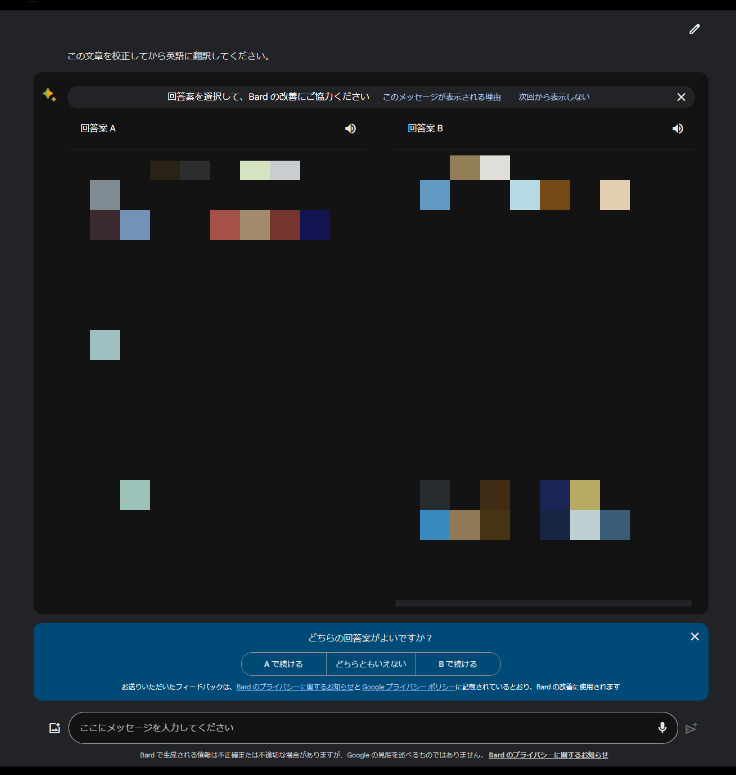736x775 pixels.
Task: Dismiss the Bard improvement banner with X
Action: point(681,97)
